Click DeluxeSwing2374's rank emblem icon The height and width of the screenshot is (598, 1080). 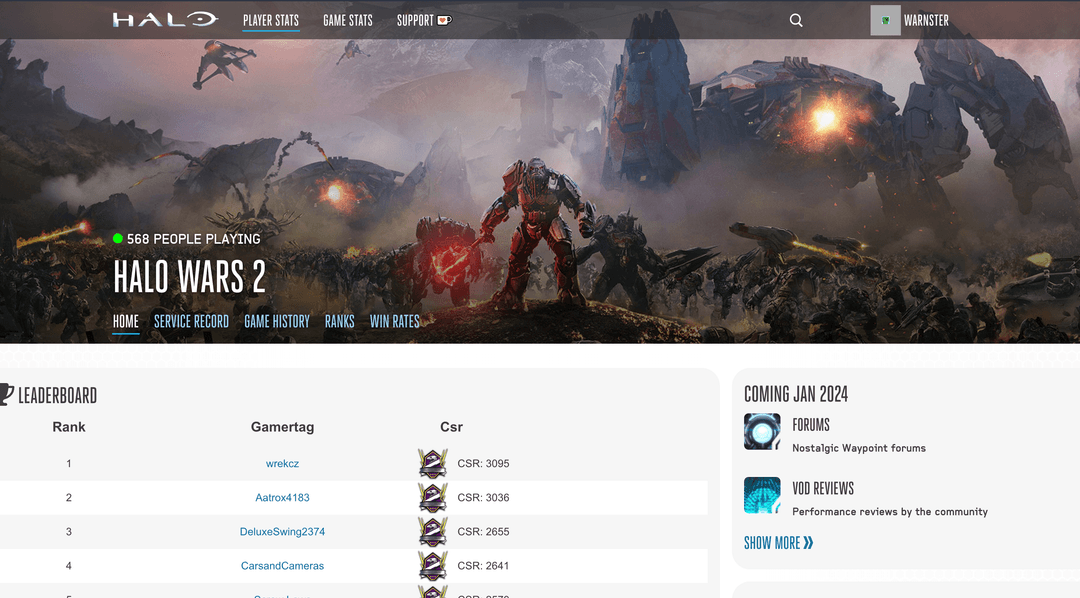pyautogui.click(x=433, y=532)
